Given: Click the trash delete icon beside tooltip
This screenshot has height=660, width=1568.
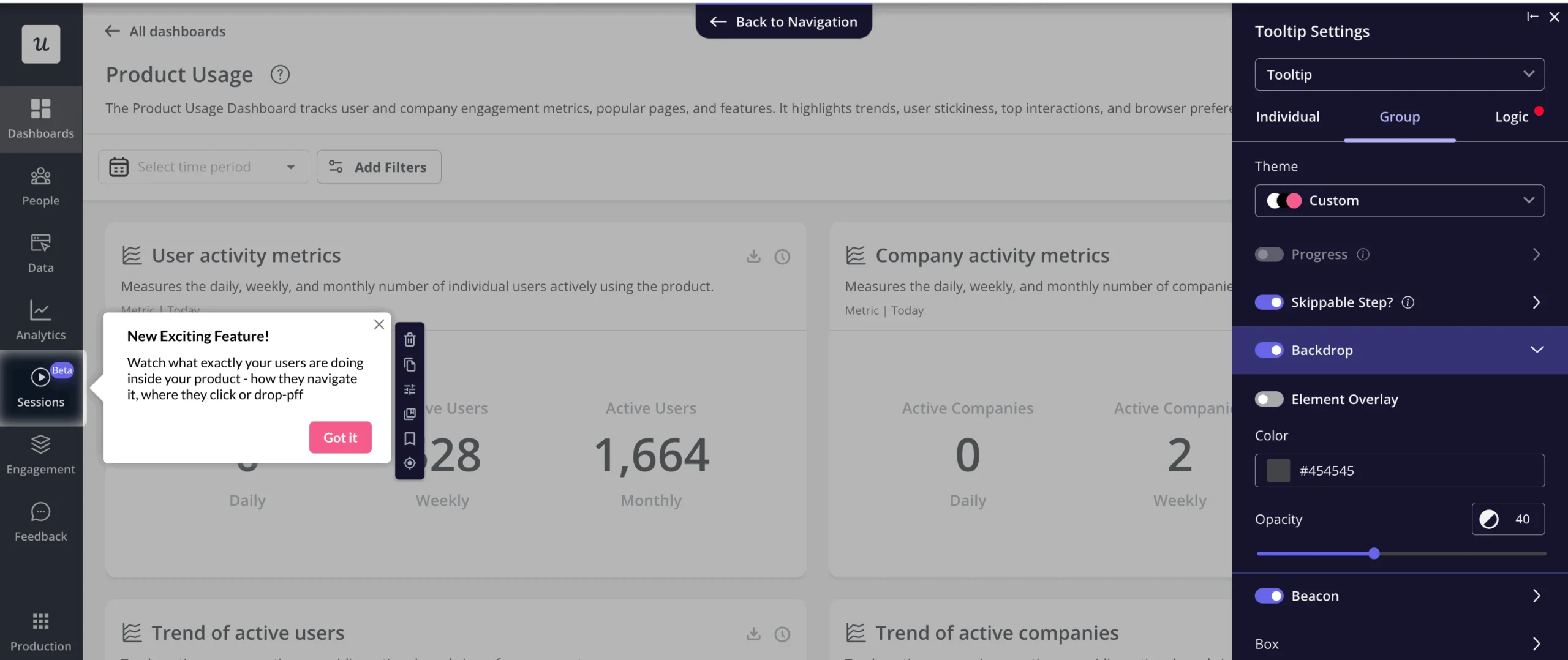Looking at the screenshot, I should 410,339.
